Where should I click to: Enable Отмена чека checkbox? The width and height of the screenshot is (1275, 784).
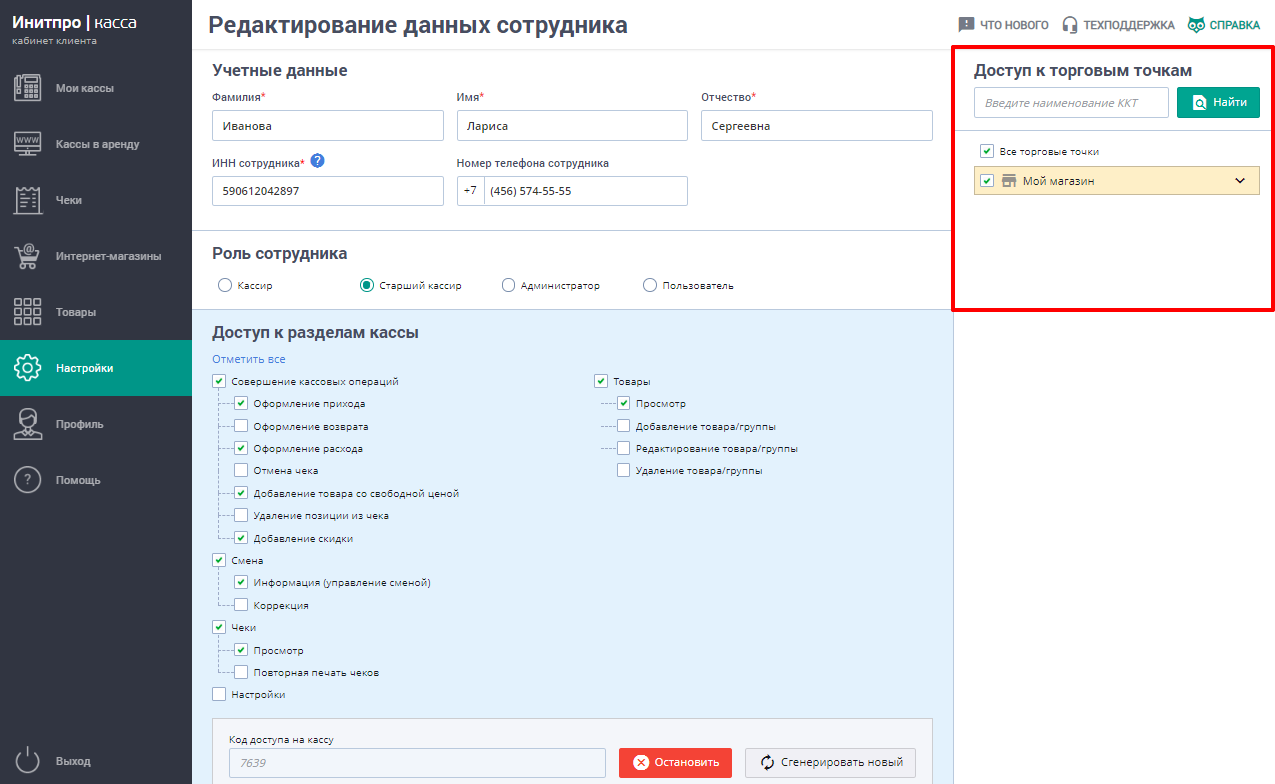(x=241, y=471)
